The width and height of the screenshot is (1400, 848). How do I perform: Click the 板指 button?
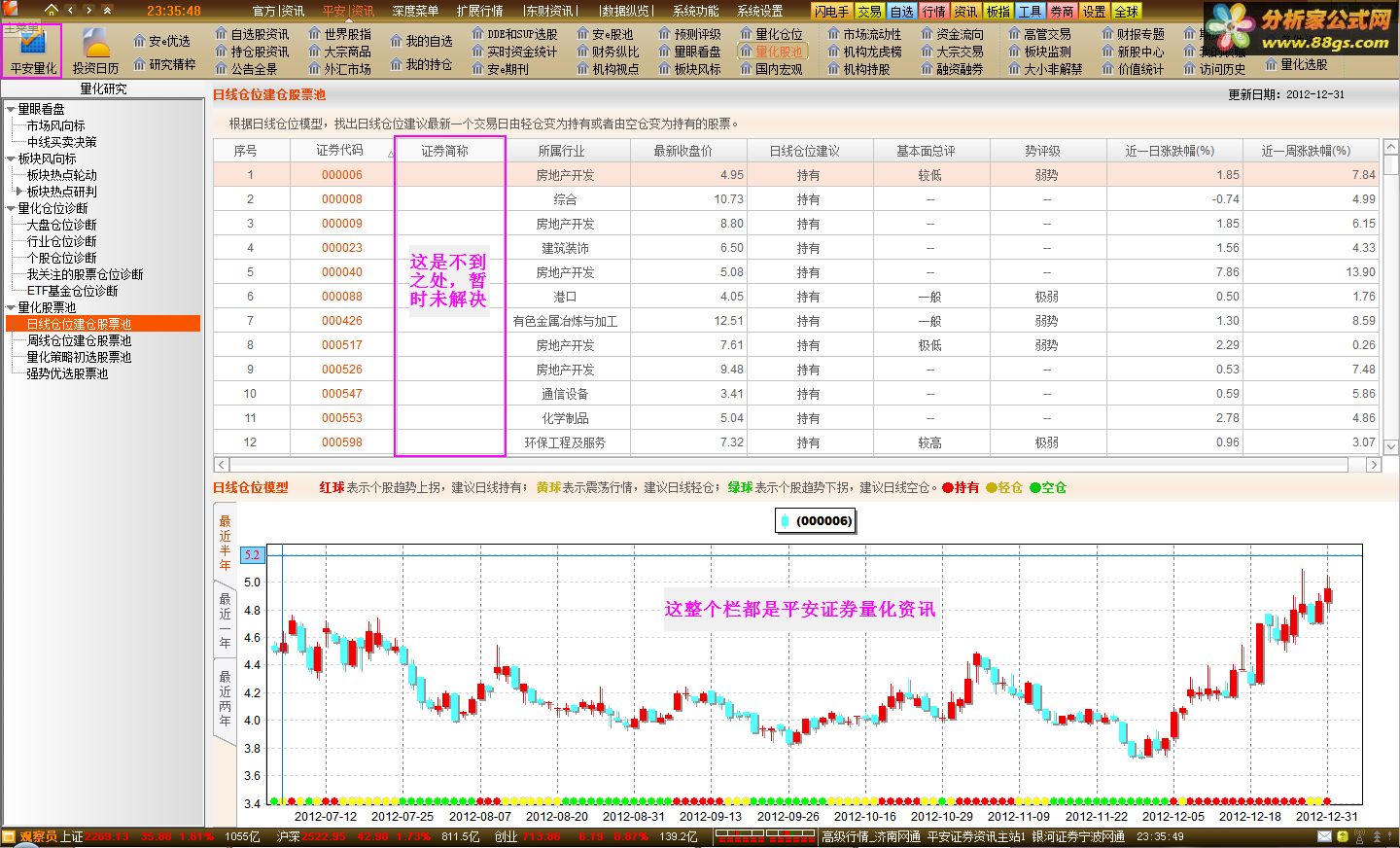pos(997,11)
